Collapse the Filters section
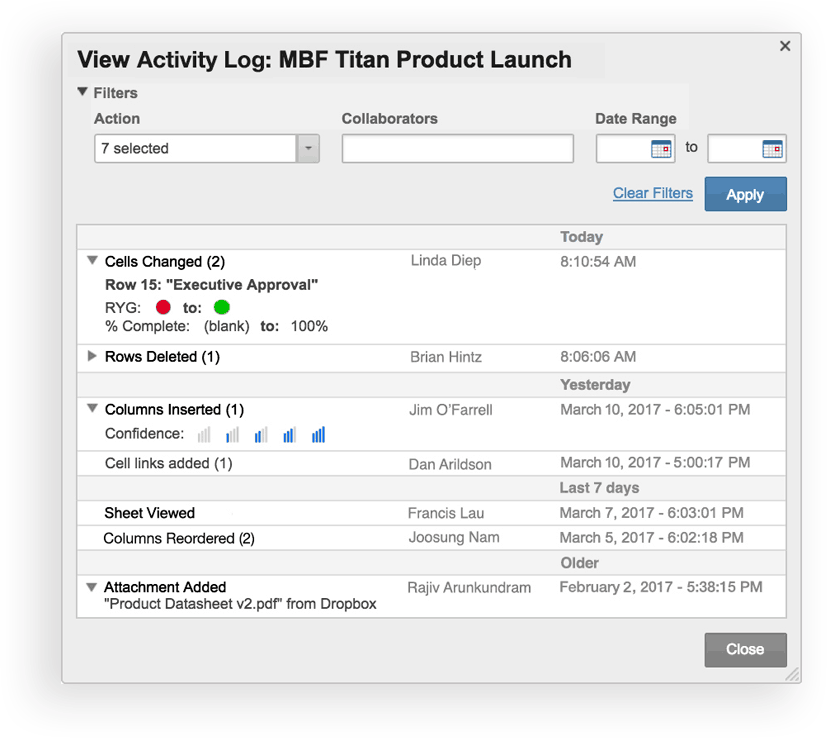 coord(83,92)
